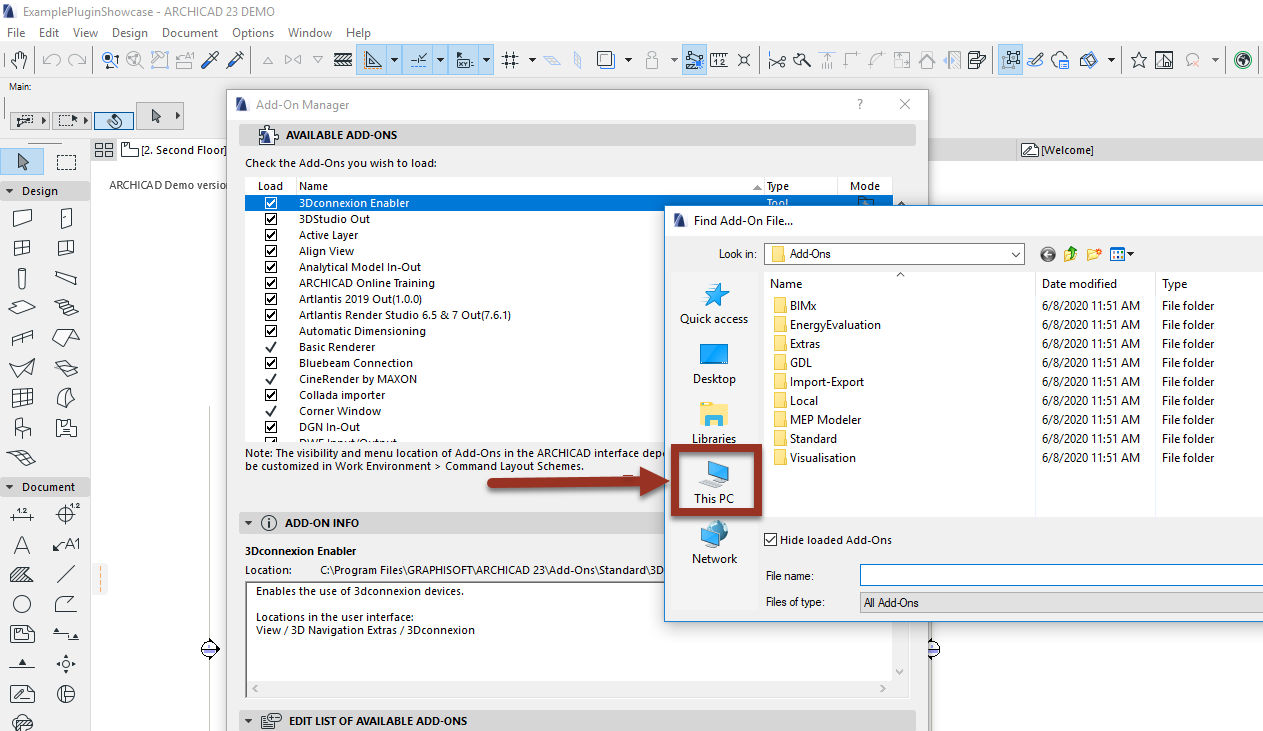
Task: Select the Slab tool
Action: click(x=22, y=308)
